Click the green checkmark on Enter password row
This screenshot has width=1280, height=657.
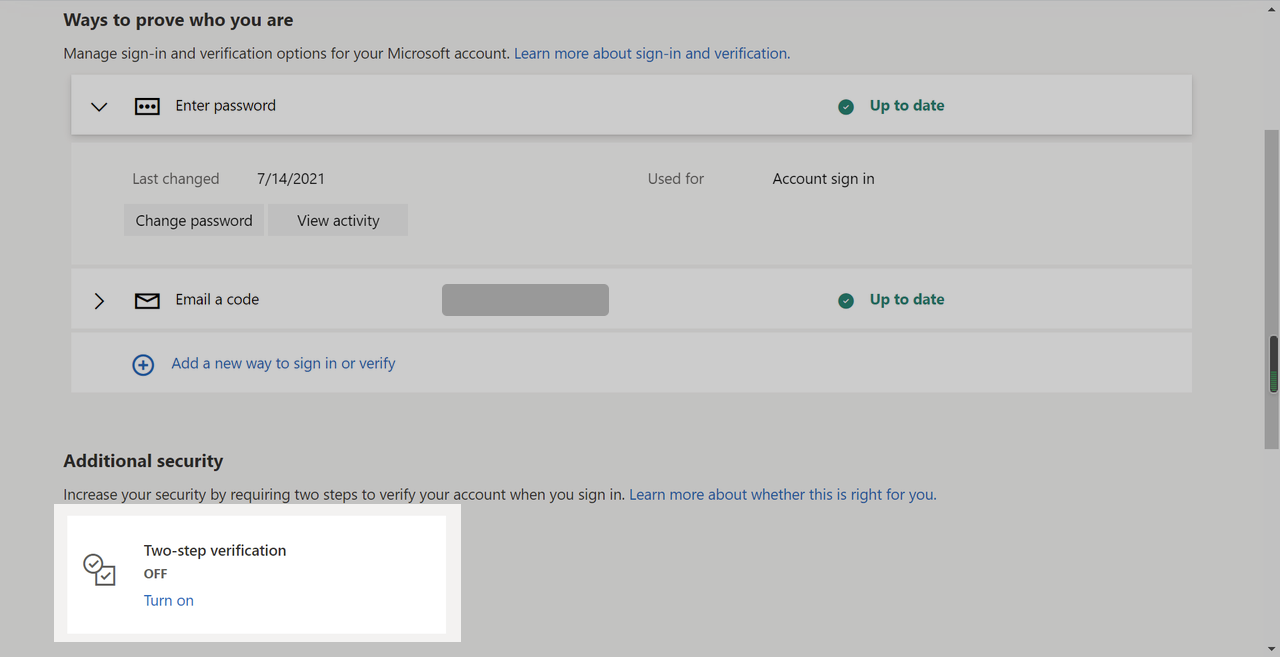(846, 106)
